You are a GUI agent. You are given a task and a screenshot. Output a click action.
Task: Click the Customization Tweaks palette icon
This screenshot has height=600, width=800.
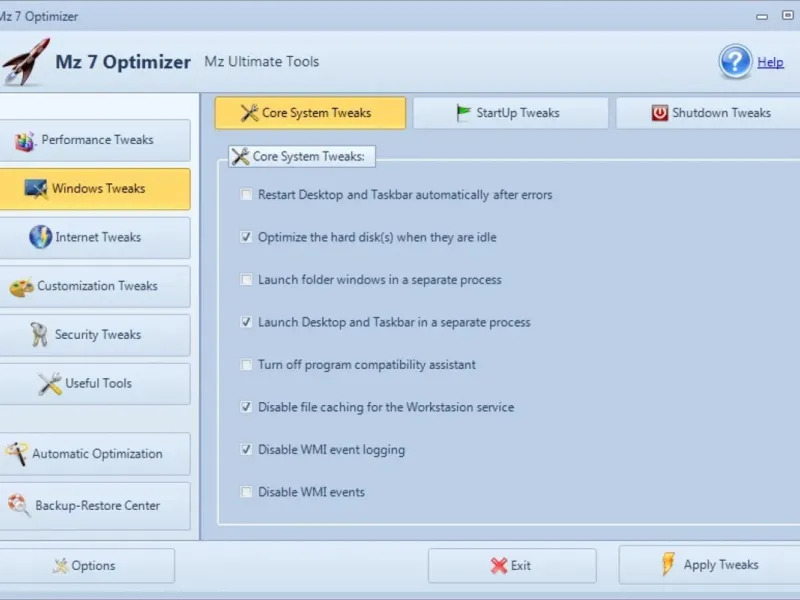pyautogui.click(x=21, y=287)
